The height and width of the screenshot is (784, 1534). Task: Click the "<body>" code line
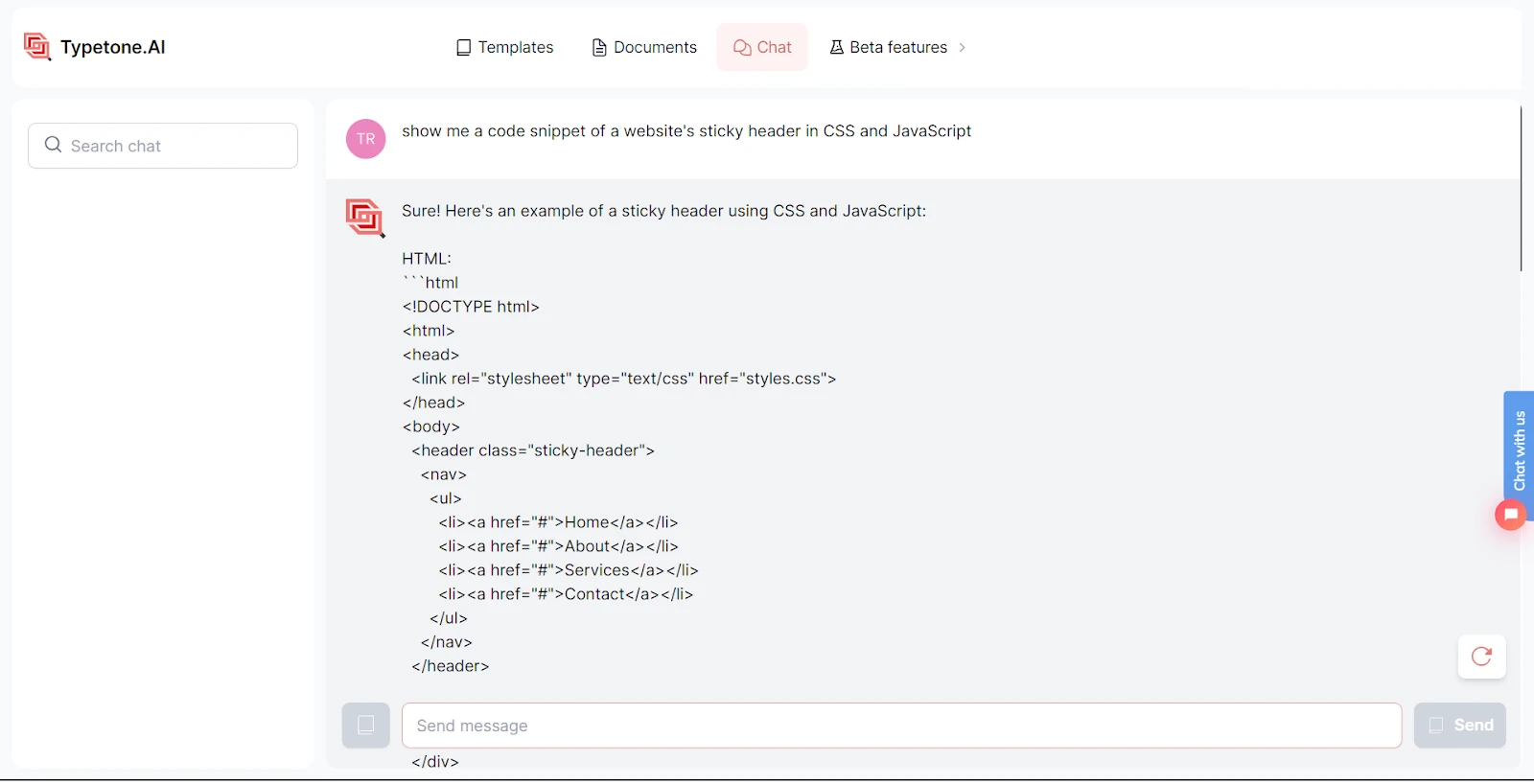(431, 427)
